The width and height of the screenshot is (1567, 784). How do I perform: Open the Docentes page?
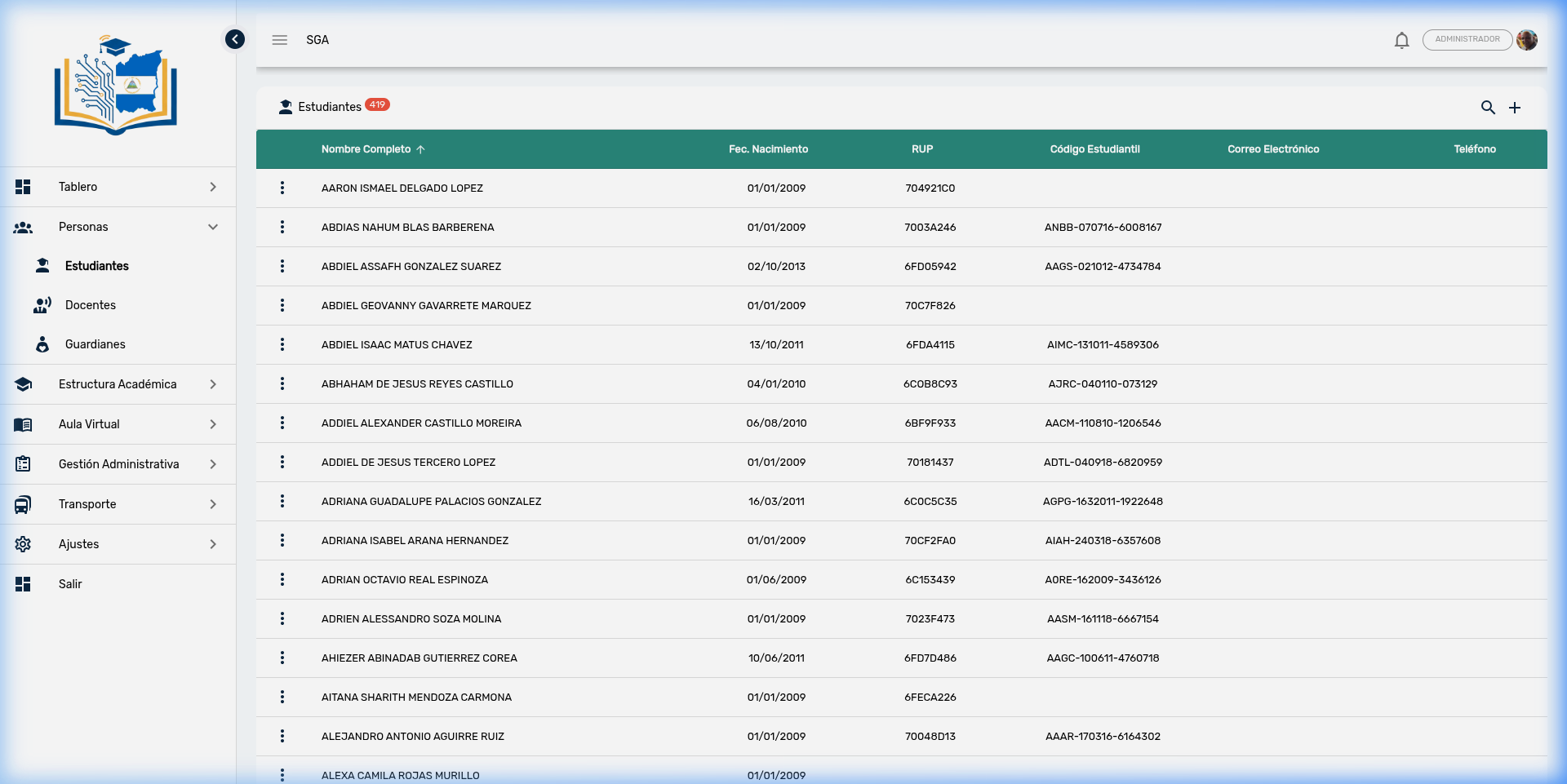pos(91,305)
